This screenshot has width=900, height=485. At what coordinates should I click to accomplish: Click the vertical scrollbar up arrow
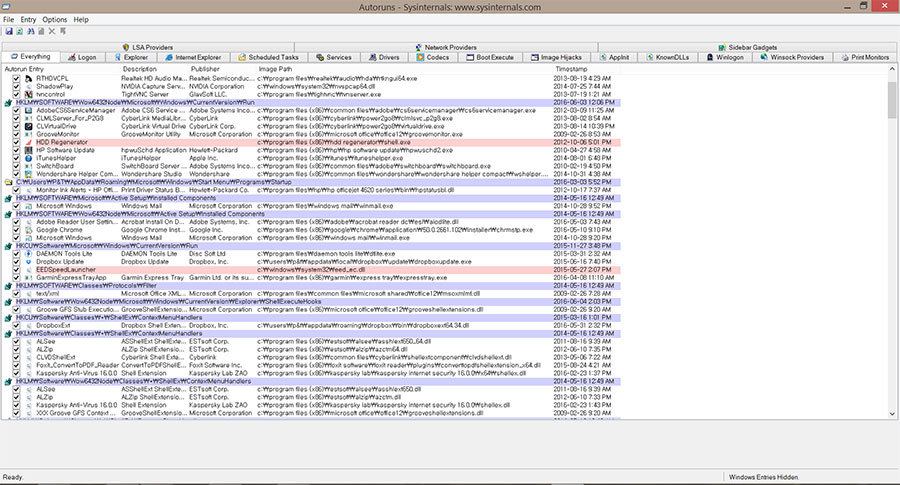(892, 69)
